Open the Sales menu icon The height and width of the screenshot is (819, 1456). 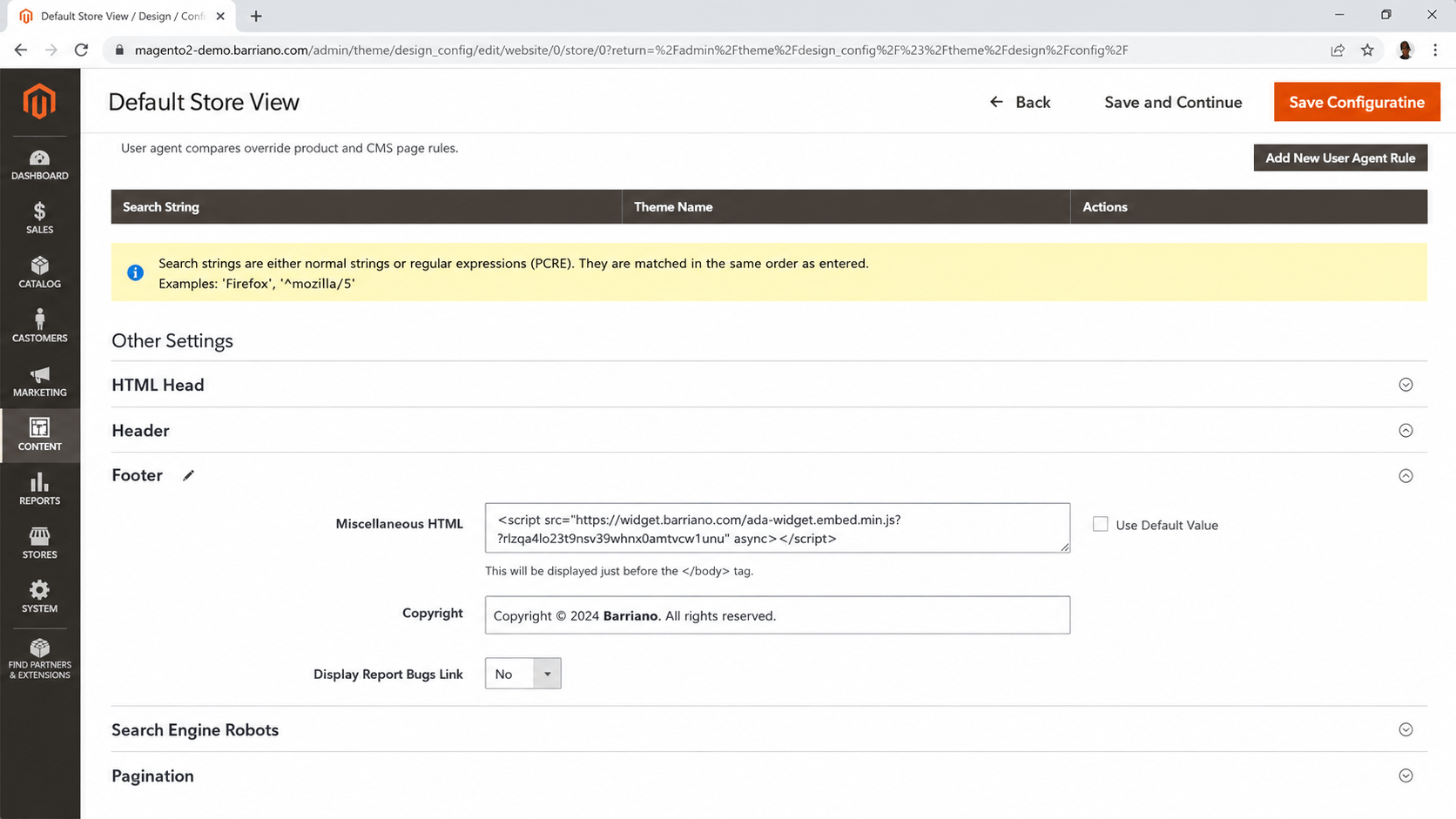(39, 211)
